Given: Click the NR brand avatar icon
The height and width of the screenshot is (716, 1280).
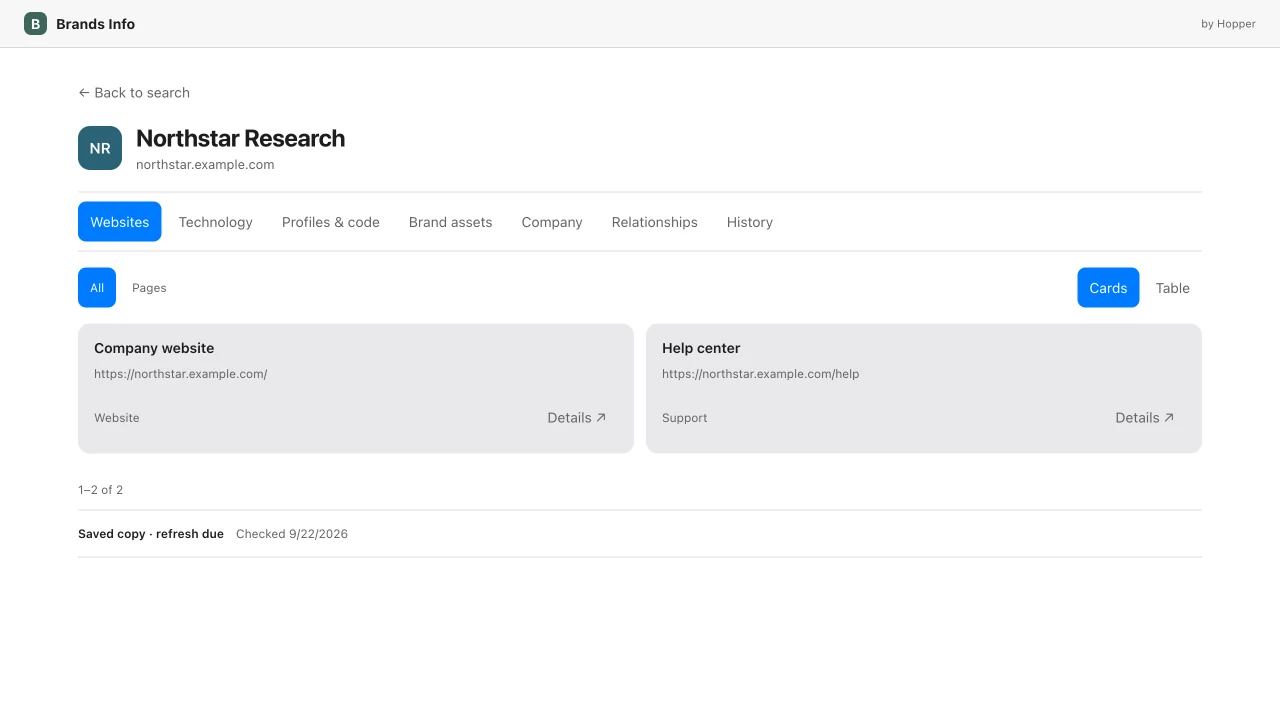Looking at the screenshot, I should [x=100, y=148].
